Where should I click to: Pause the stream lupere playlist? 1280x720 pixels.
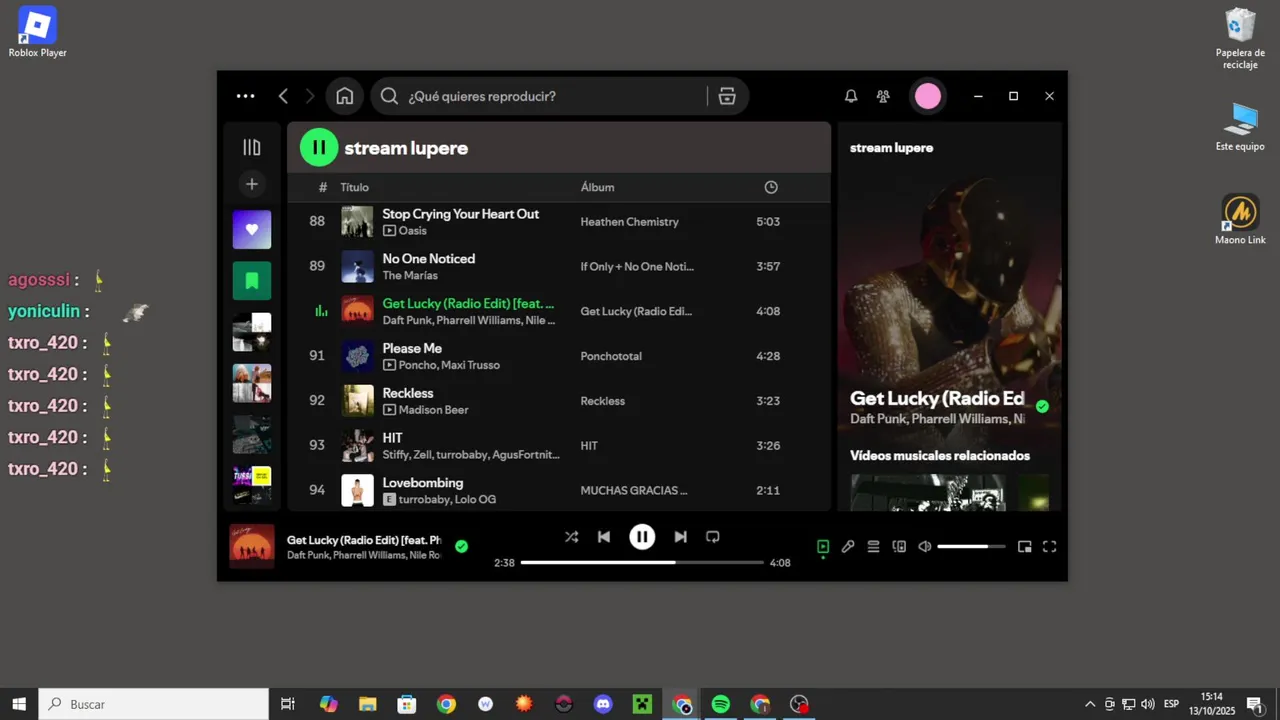click(319, 148)
